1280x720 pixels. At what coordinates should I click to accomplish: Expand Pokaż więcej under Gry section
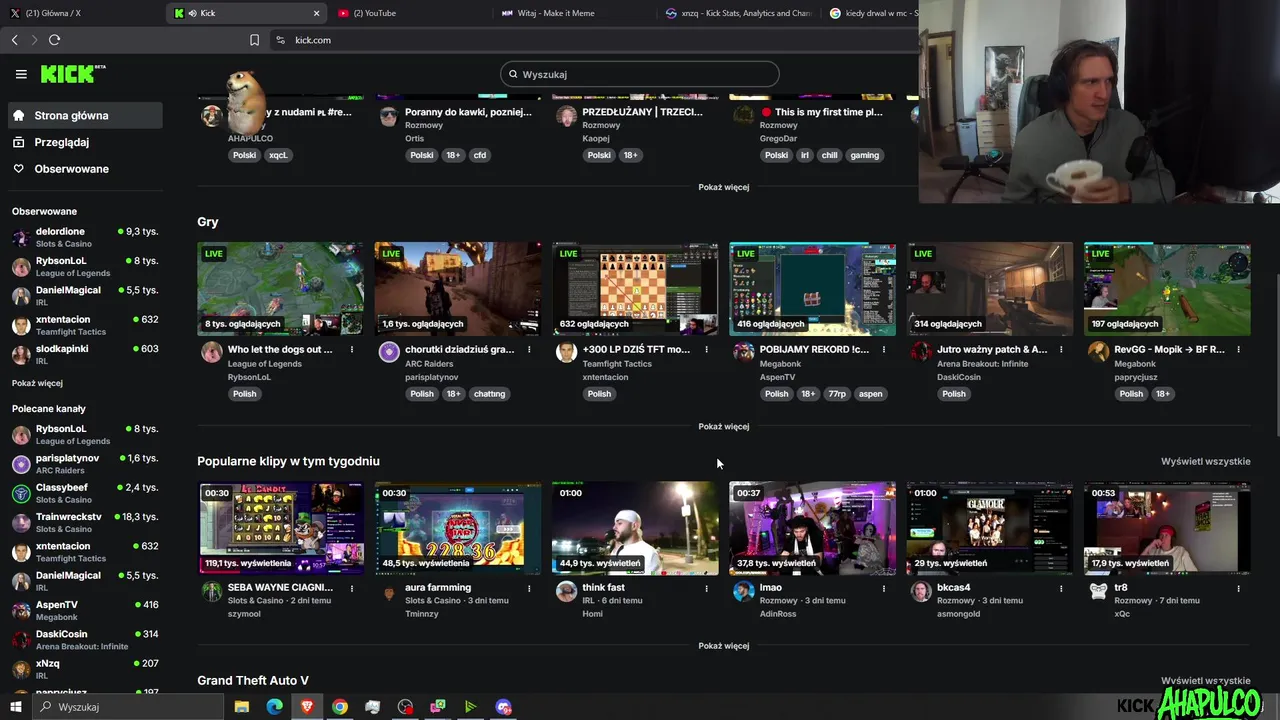pos(724,427)
